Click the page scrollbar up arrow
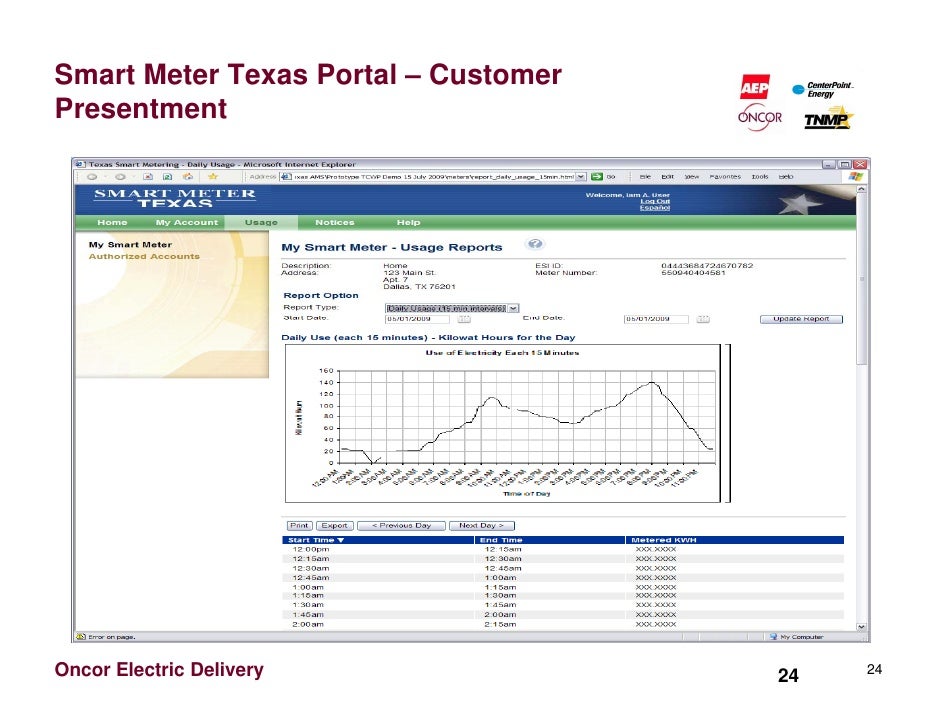Viewport: 942px width, 728px height. click(x=861, y=189)
